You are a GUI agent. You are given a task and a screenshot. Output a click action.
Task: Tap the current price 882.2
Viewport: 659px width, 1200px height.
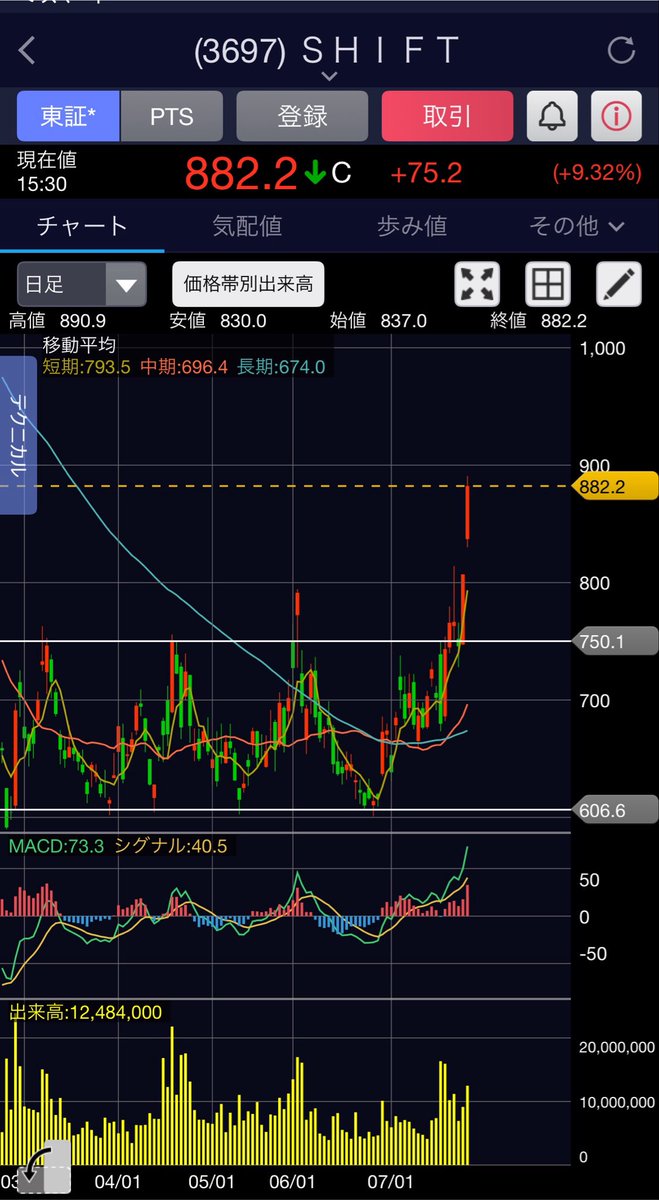pos(241,174)
